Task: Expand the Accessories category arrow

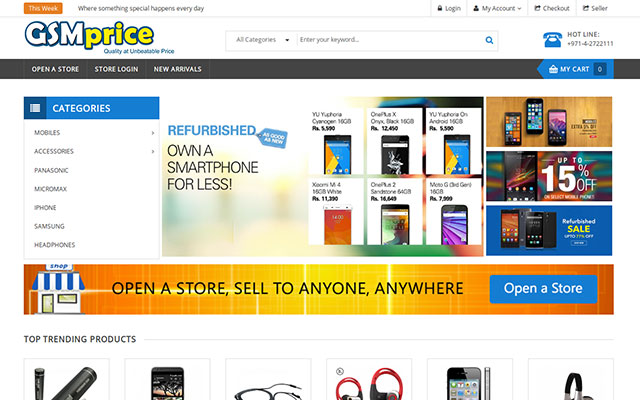Action: coord(153,151)
